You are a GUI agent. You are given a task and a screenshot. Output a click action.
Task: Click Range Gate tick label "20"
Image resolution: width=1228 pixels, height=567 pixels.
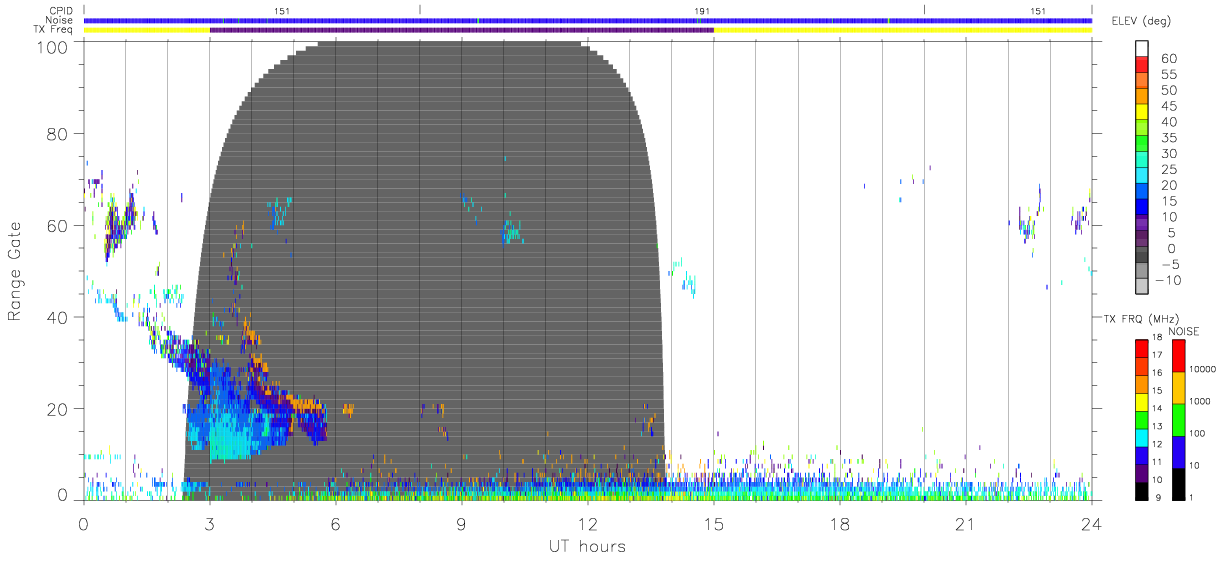point(58,409)
